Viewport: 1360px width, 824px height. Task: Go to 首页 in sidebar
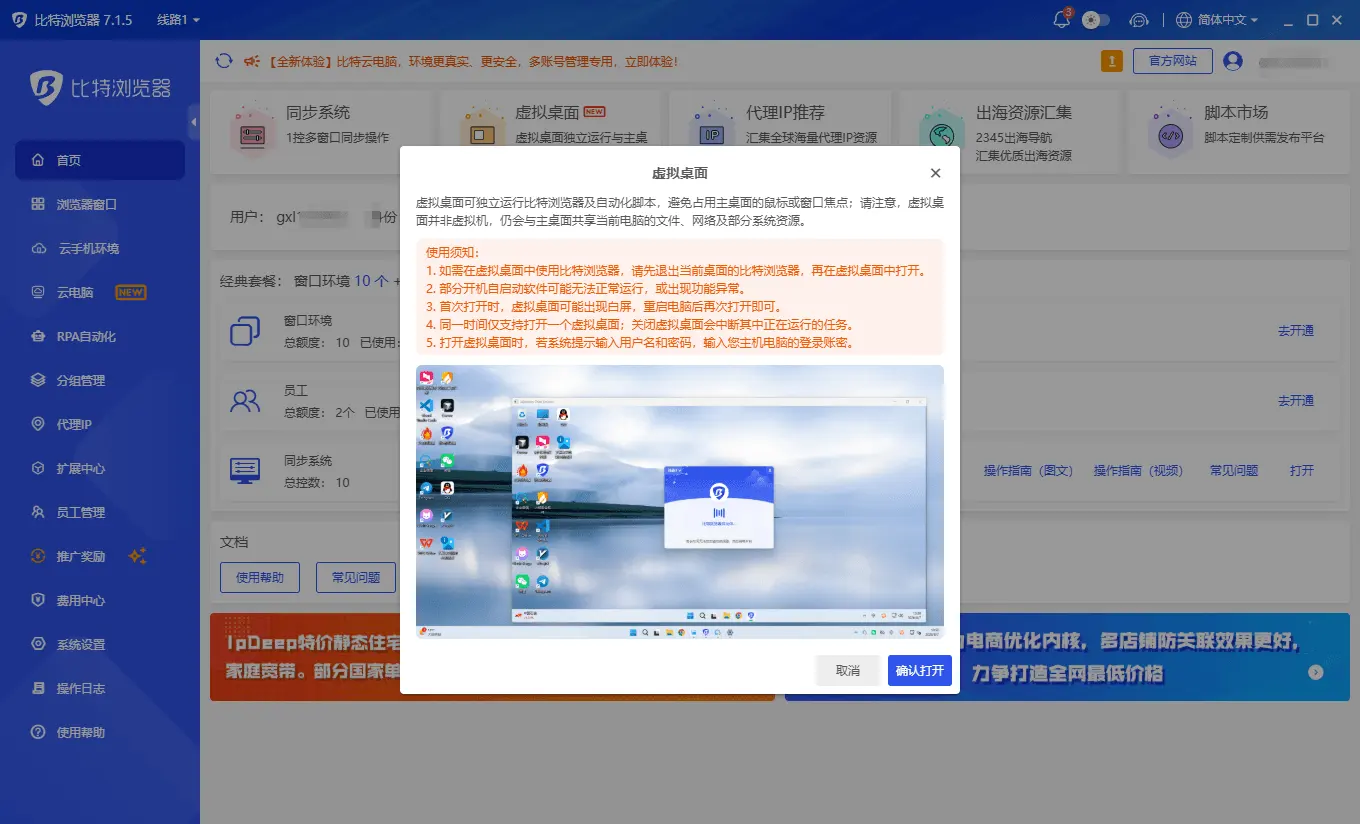coord(100,160)
